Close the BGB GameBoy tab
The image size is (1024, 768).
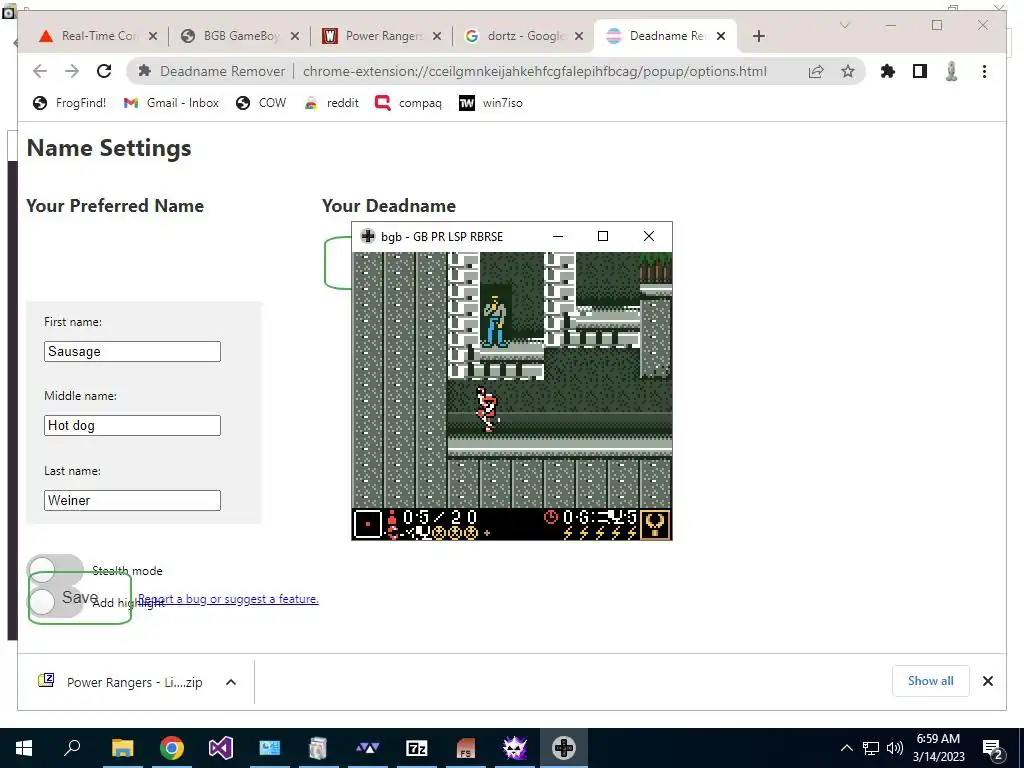tap(295, 36)
